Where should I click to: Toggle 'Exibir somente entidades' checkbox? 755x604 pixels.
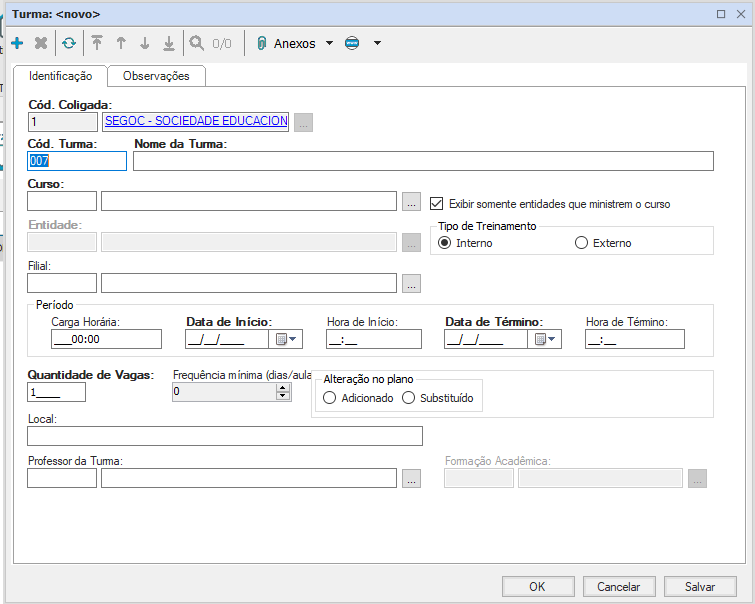point(436,203)
